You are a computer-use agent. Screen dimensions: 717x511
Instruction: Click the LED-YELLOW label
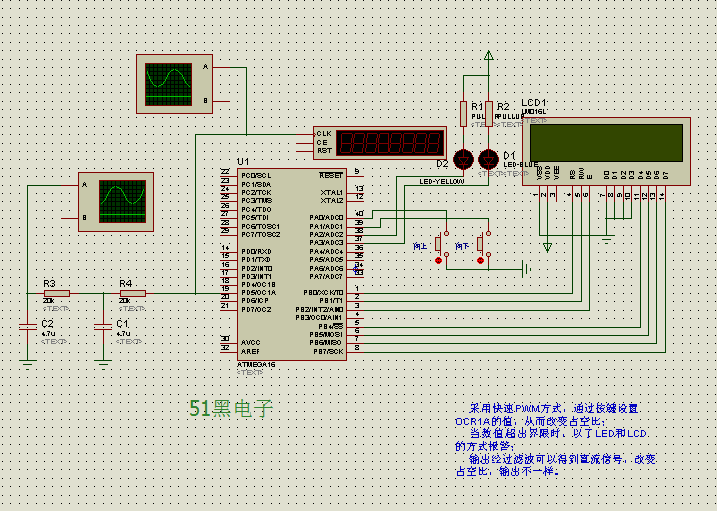[x=442, y=181]
